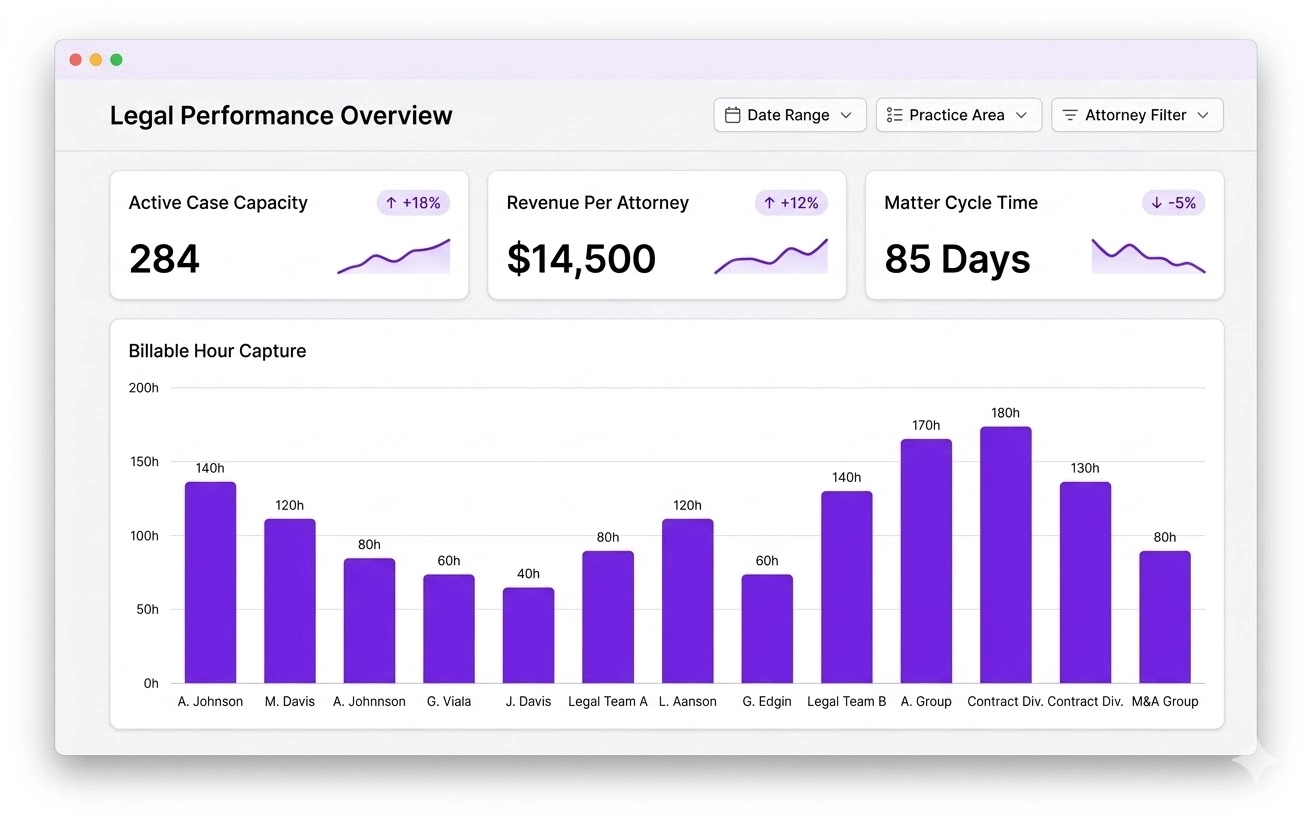Click the G. Viala axis label
The width and height of the screenshot is (1312, 816).
(449, 701)
